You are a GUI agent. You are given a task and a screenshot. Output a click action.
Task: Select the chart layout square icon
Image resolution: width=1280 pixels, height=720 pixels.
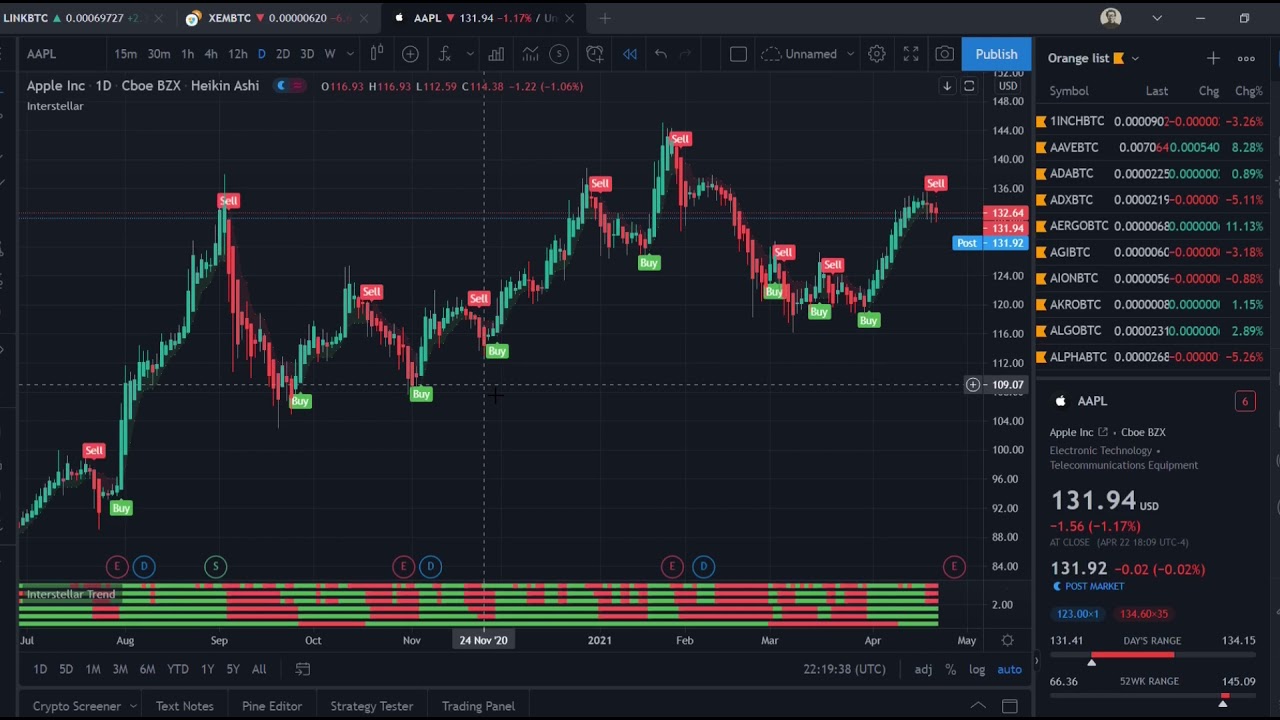click(x=738, y=54)
